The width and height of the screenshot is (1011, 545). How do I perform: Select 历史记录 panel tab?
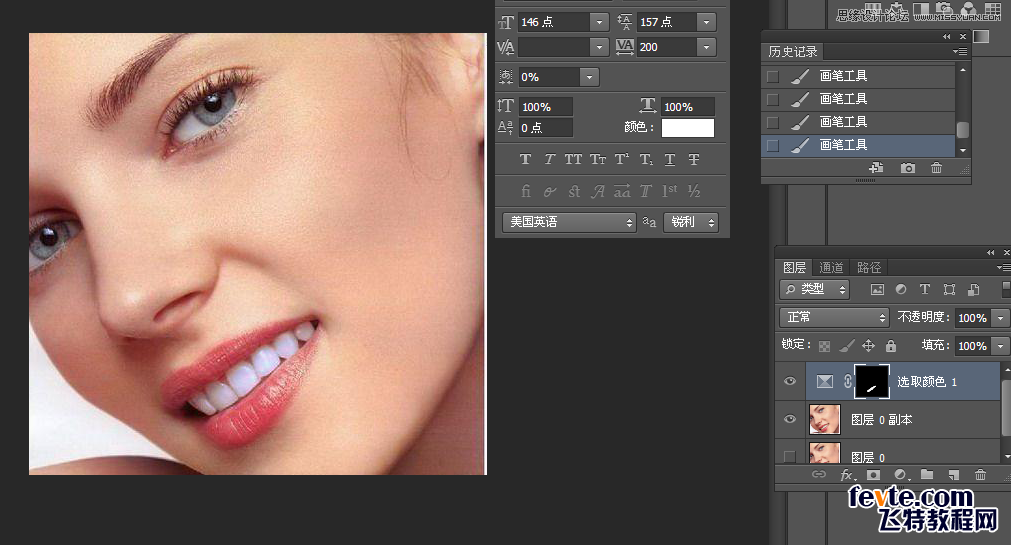click(x=792, y=52)
